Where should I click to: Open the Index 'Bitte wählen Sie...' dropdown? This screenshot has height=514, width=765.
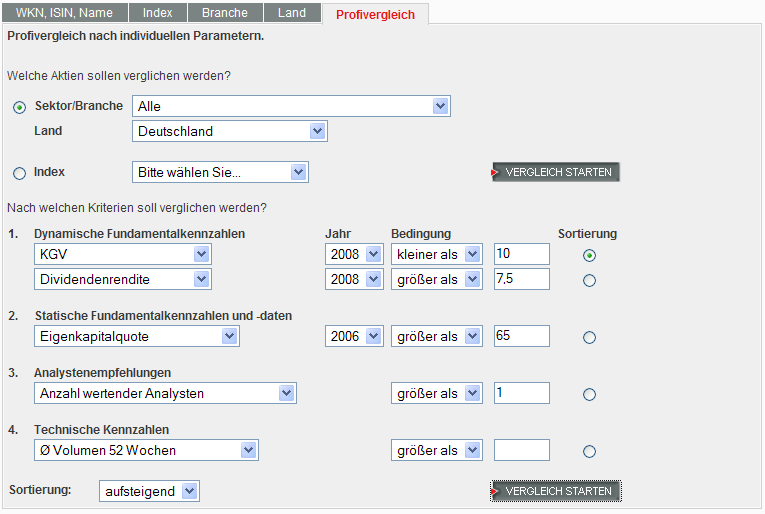(220, 172)
